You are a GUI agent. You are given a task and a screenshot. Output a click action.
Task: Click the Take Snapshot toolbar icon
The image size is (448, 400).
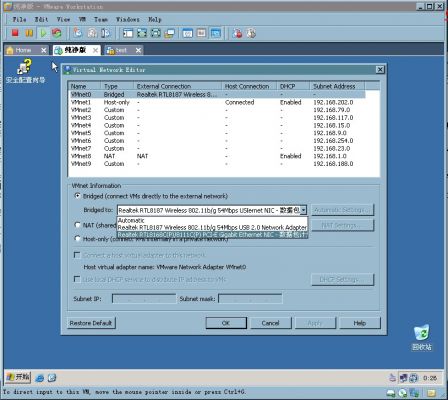click(x=78, y=33)
